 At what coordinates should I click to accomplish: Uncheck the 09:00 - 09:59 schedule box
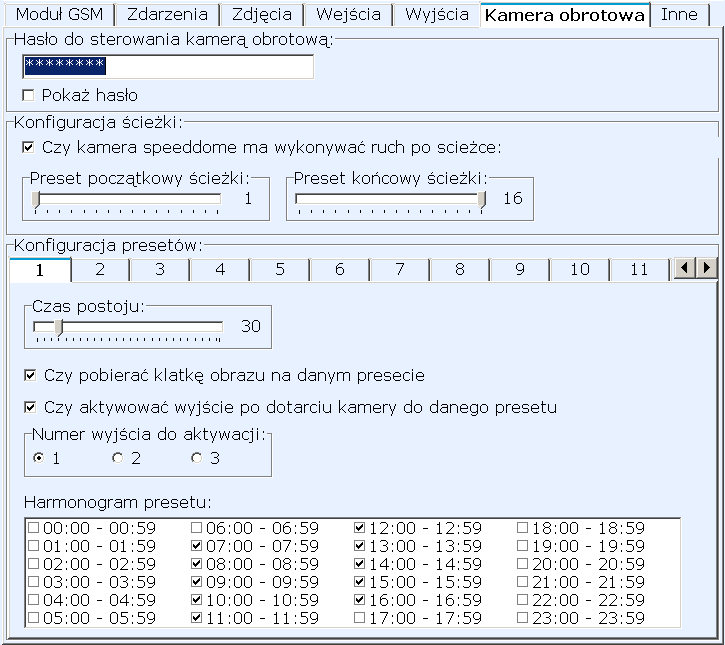pyautogui.click(x=197, y=582)
